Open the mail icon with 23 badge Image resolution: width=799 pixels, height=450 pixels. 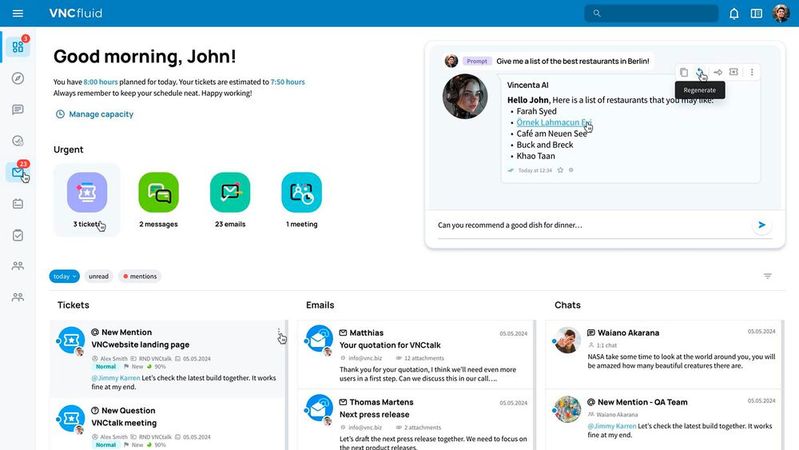coord(18,172)
